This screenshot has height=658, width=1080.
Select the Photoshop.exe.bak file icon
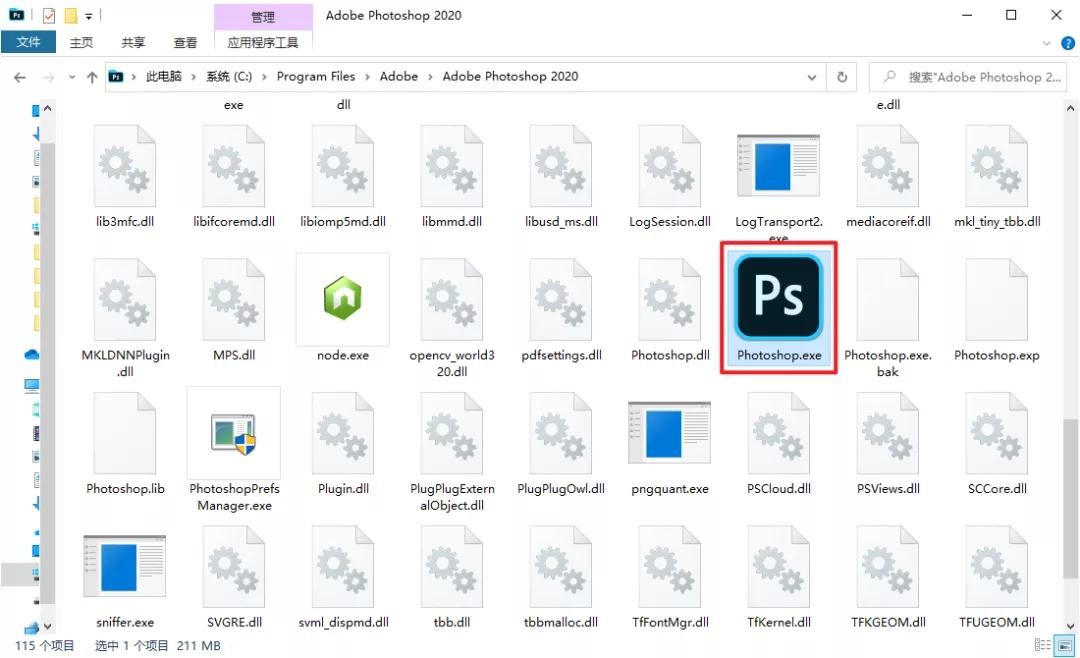click(x=888, y=299)
